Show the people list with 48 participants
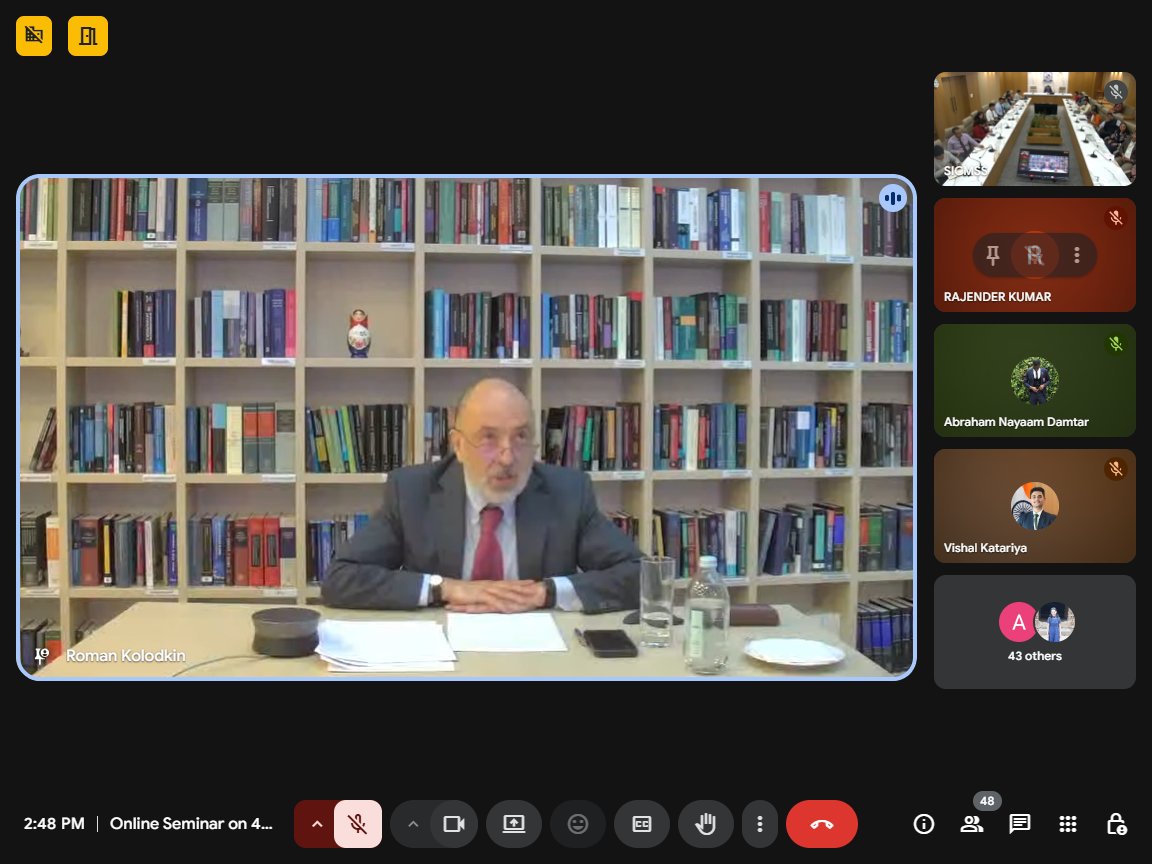The height and width of the screenshot is (864, 1152). point(972,824)
